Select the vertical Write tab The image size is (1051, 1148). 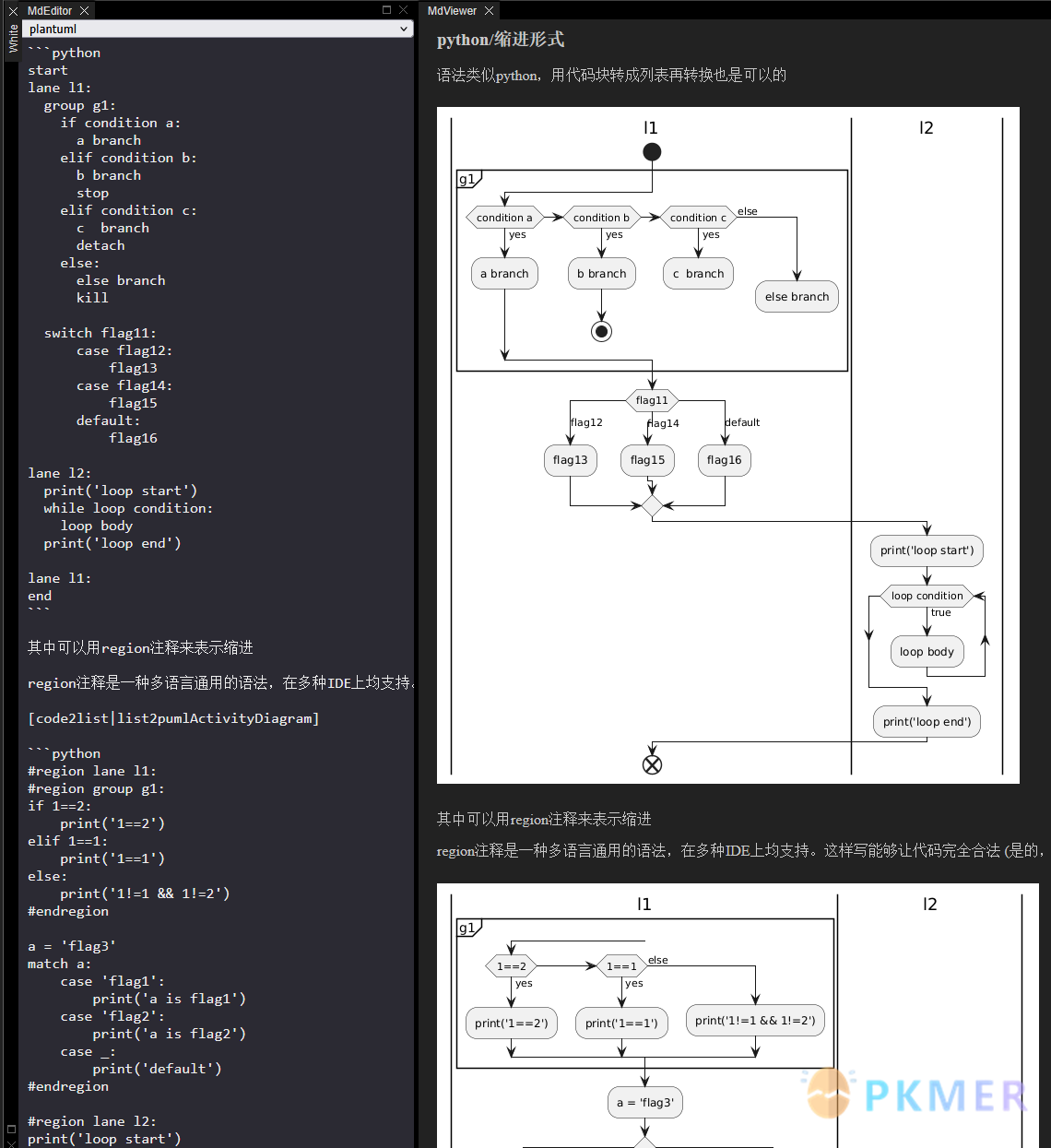13,38
